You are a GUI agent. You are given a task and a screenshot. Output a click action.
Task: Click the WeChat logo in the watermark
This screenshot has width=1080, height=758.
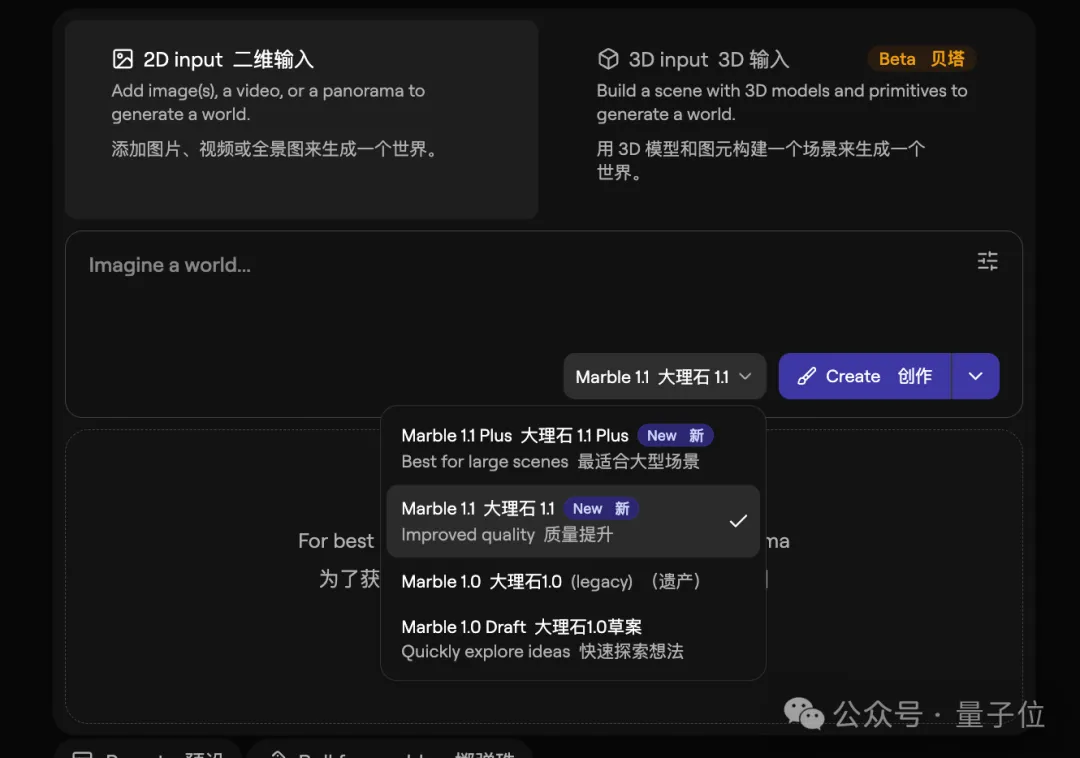pos(804,713)
